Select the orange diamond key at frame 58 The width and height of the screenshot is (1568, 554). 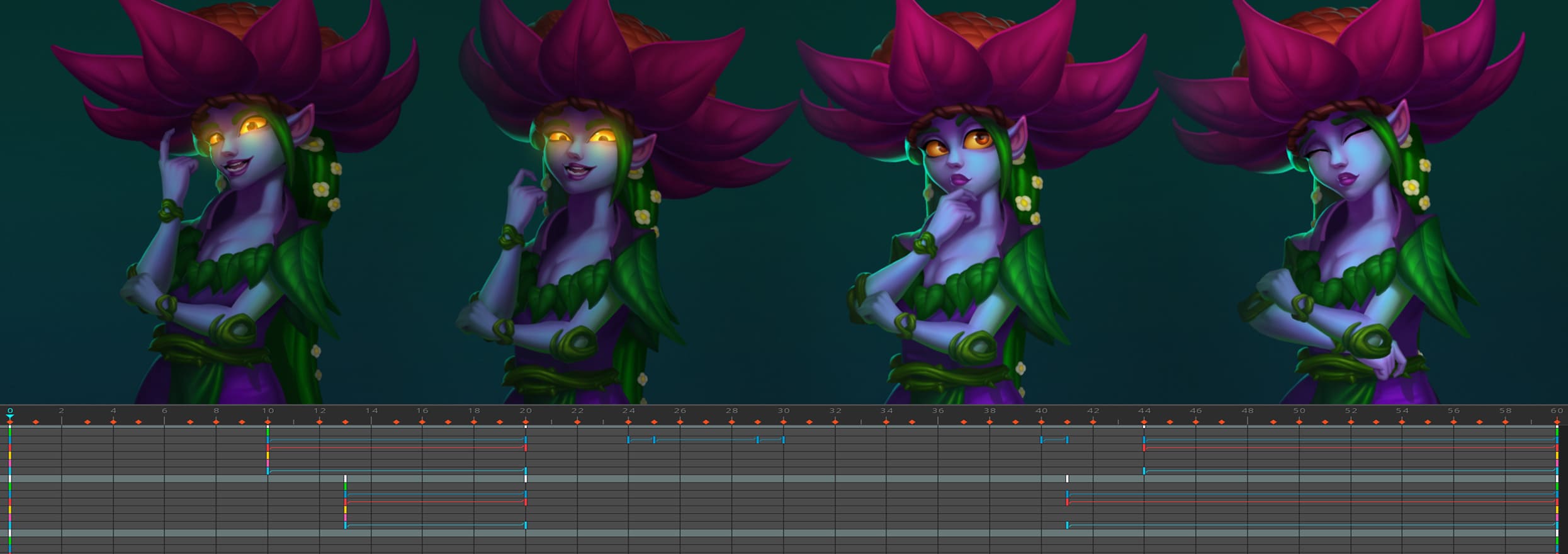coord(1505,422)
